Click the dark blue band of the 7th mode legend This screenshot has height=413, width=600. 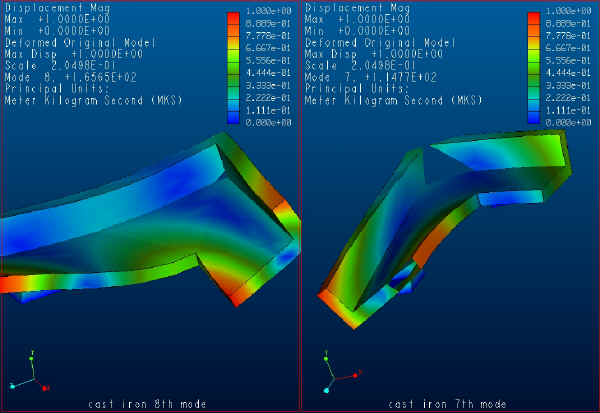click(533, 118)
